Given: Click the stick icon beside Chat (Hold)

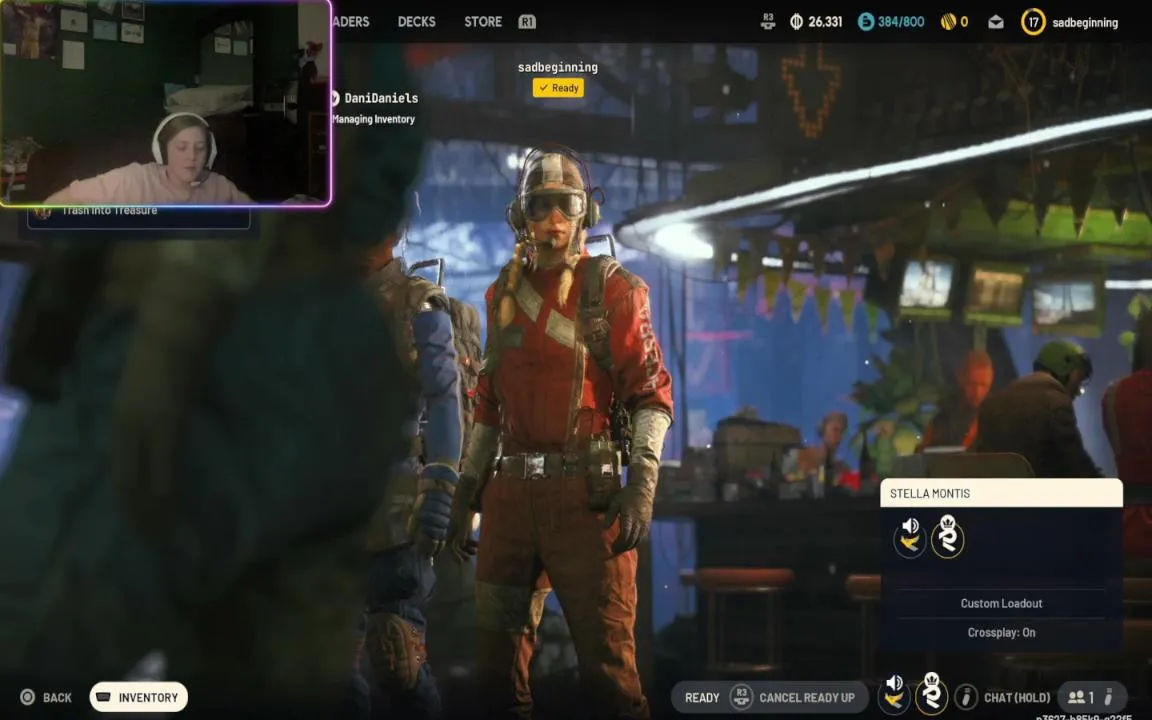Looking at the screenshot, I should 966,696.
